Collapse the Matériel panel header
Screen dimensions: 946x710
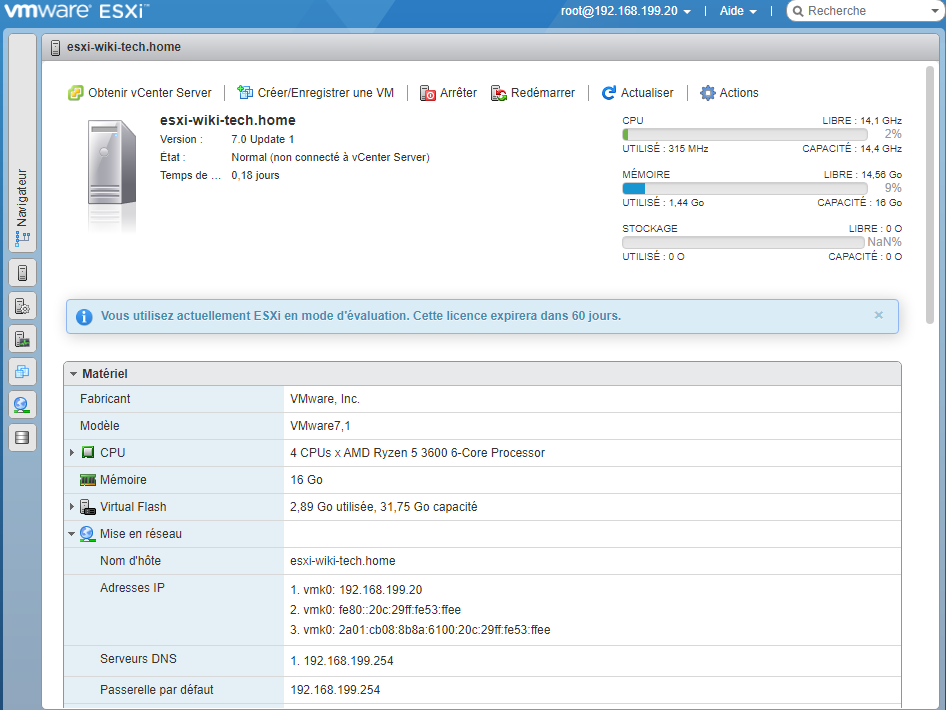(x=74, y=374)
